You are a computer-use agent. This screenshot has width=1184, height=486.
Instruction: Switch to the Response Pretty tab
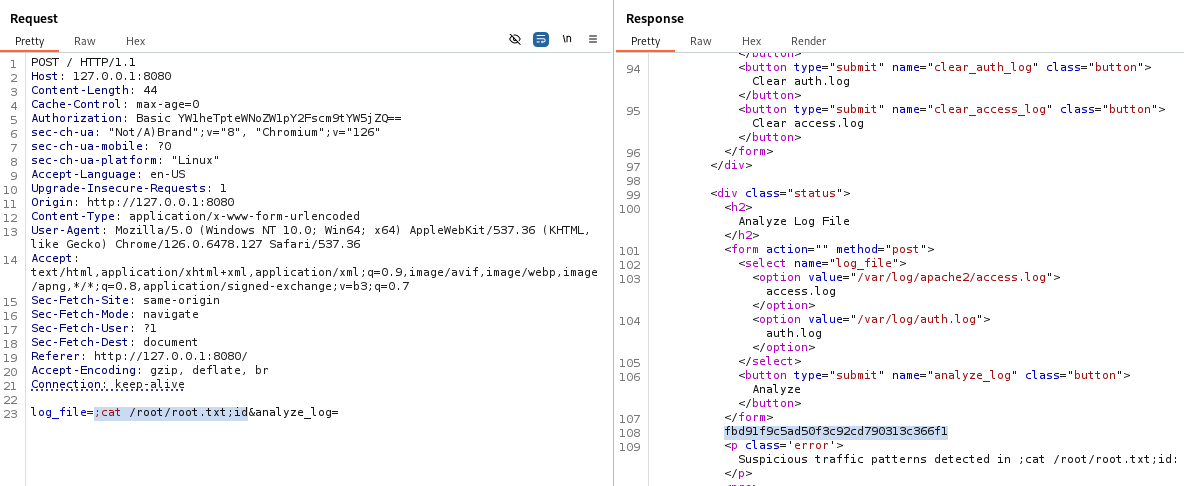point(646,42)
